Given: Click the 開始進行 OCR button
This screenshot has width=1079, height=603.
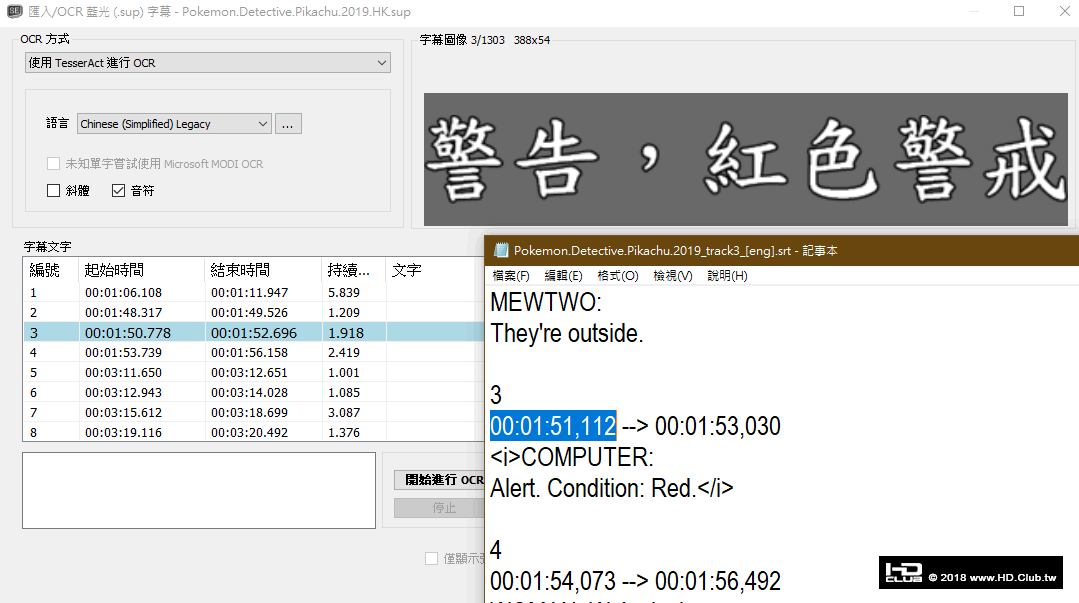Looking at the screenshot, I should 440,480.
